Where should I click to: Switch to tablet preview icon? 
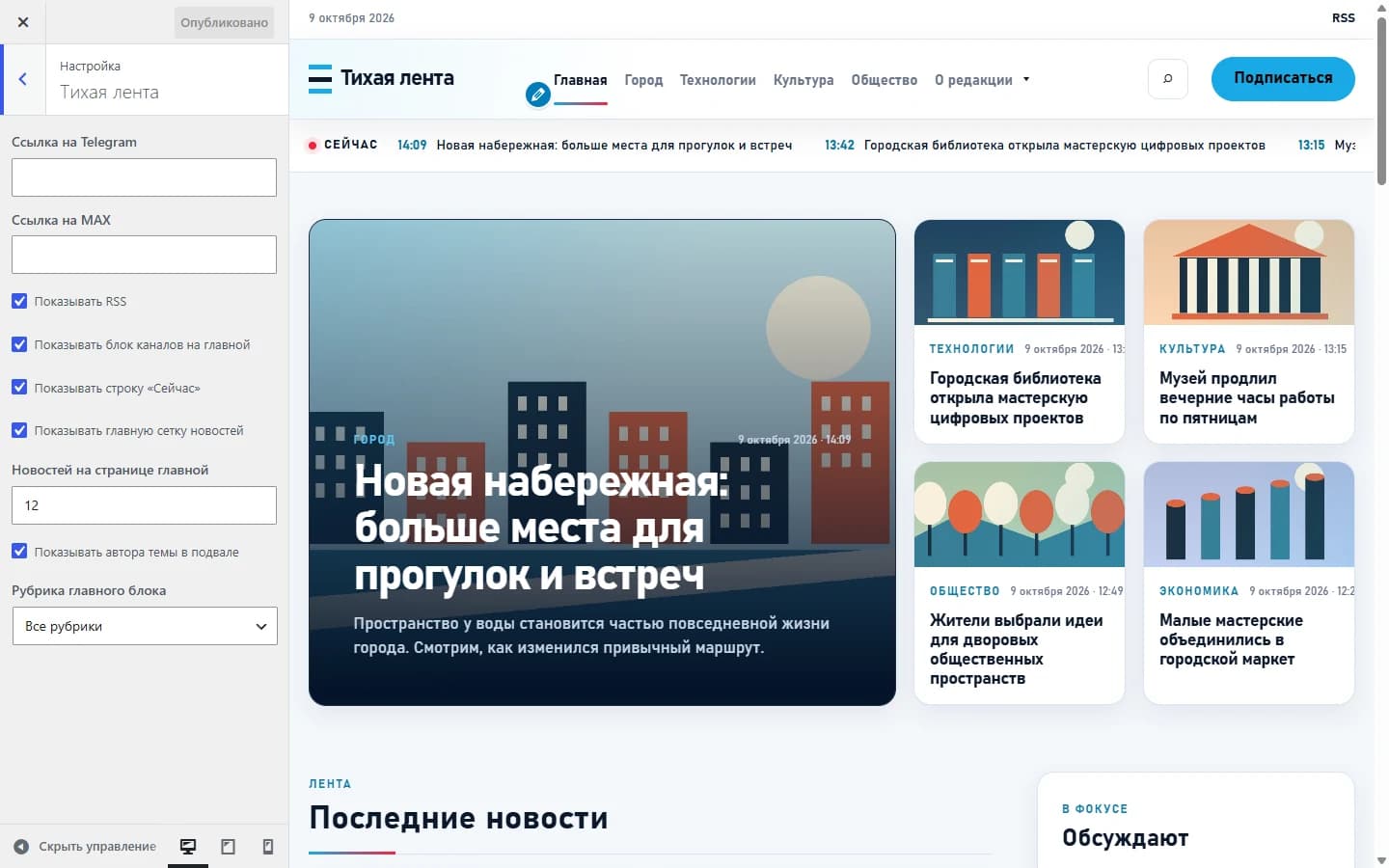(228, 847)
